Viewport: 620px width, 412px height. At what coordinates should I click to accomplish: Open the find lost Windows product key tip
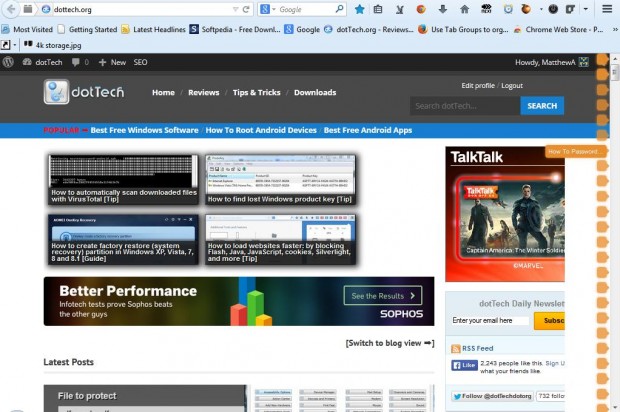click(x=280, y=180)
